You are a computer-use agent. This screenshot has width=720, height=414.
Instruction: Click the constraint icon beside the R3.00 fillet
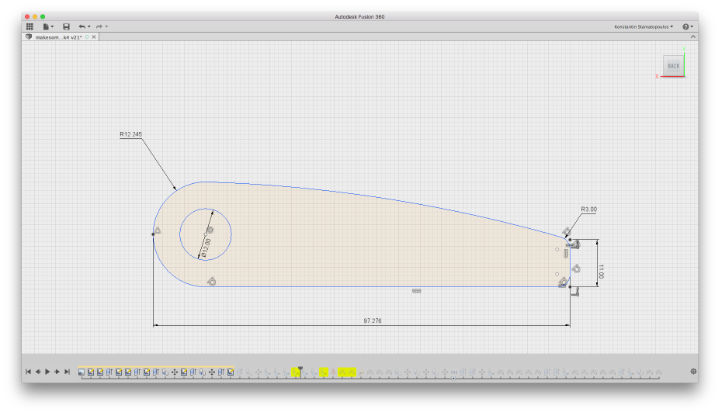tap(567, 231)
